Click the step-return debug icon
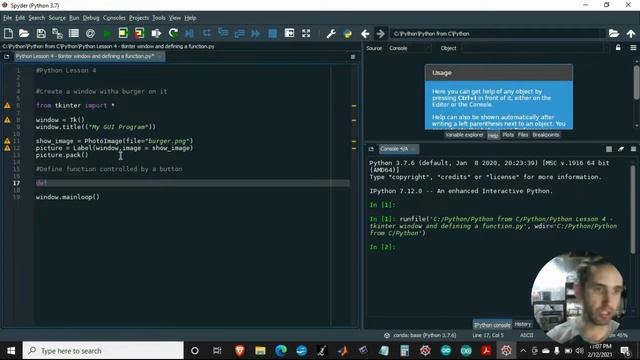This screenshot has width=640, height=360. pyautogui.click(x=239, y=33)
